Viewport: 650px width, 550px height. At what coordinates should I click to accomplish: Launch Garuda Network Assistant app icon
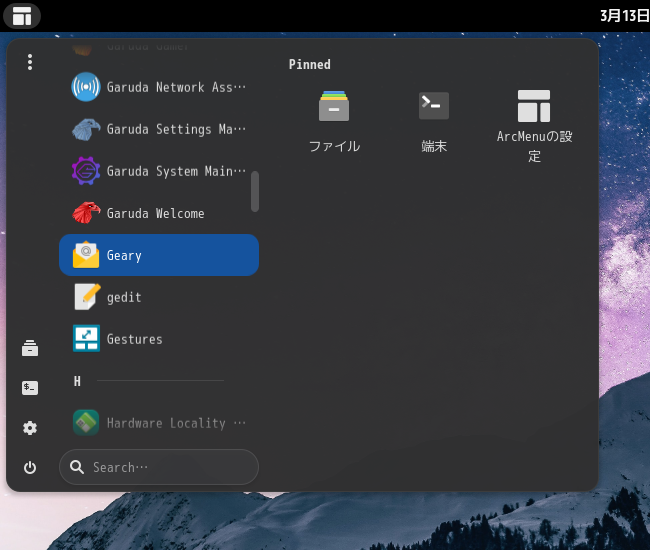[x=86, y=87]
